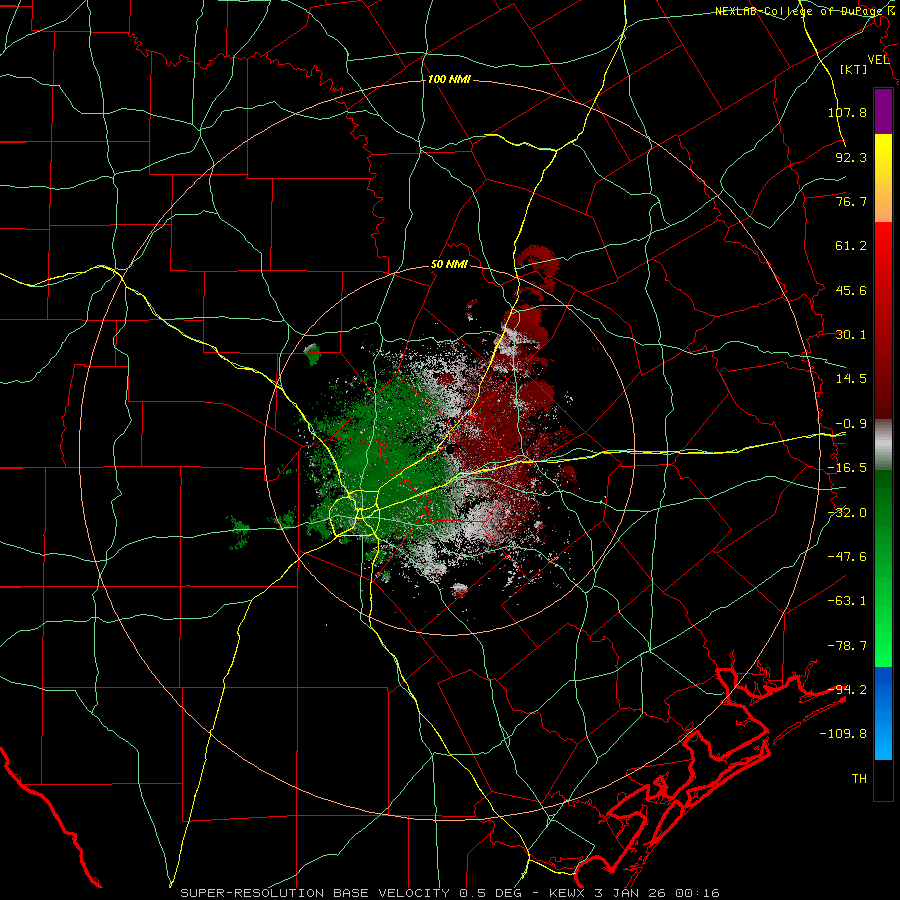Click the 30.1 velocity scale value
Image resolution: width=900 pixels, height=900 pixels.
tap(851, 335)
